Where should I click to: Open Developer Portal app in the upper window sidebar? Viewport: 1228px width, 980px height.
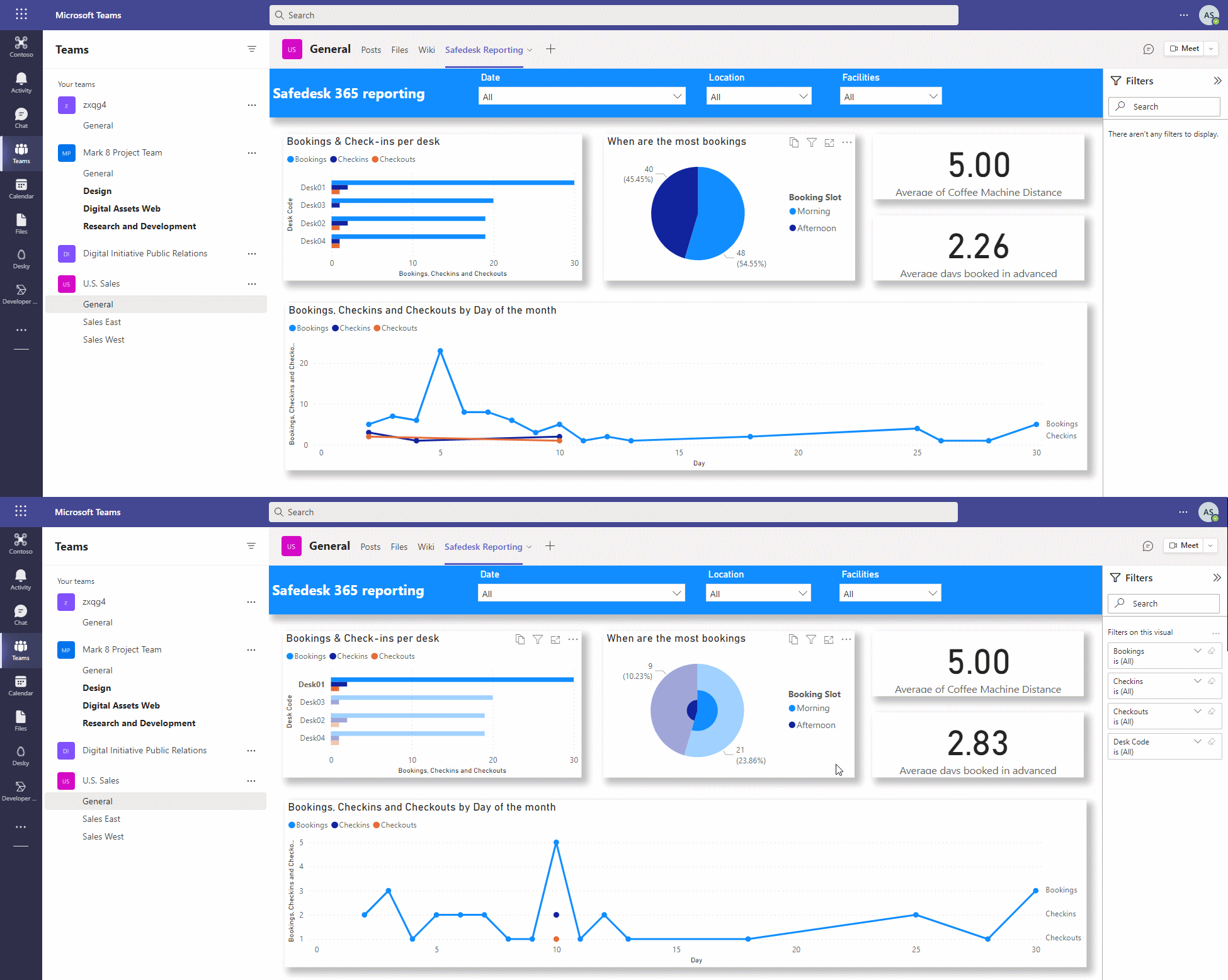[21, 293]
